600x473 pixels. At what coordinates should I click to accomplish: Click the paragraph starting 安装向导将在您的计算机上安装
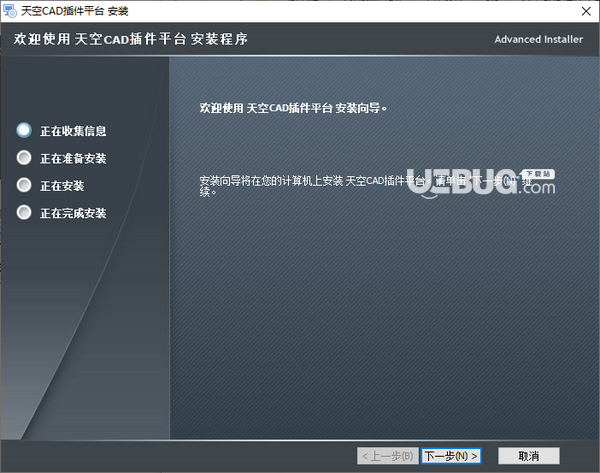tap(366, 186)
